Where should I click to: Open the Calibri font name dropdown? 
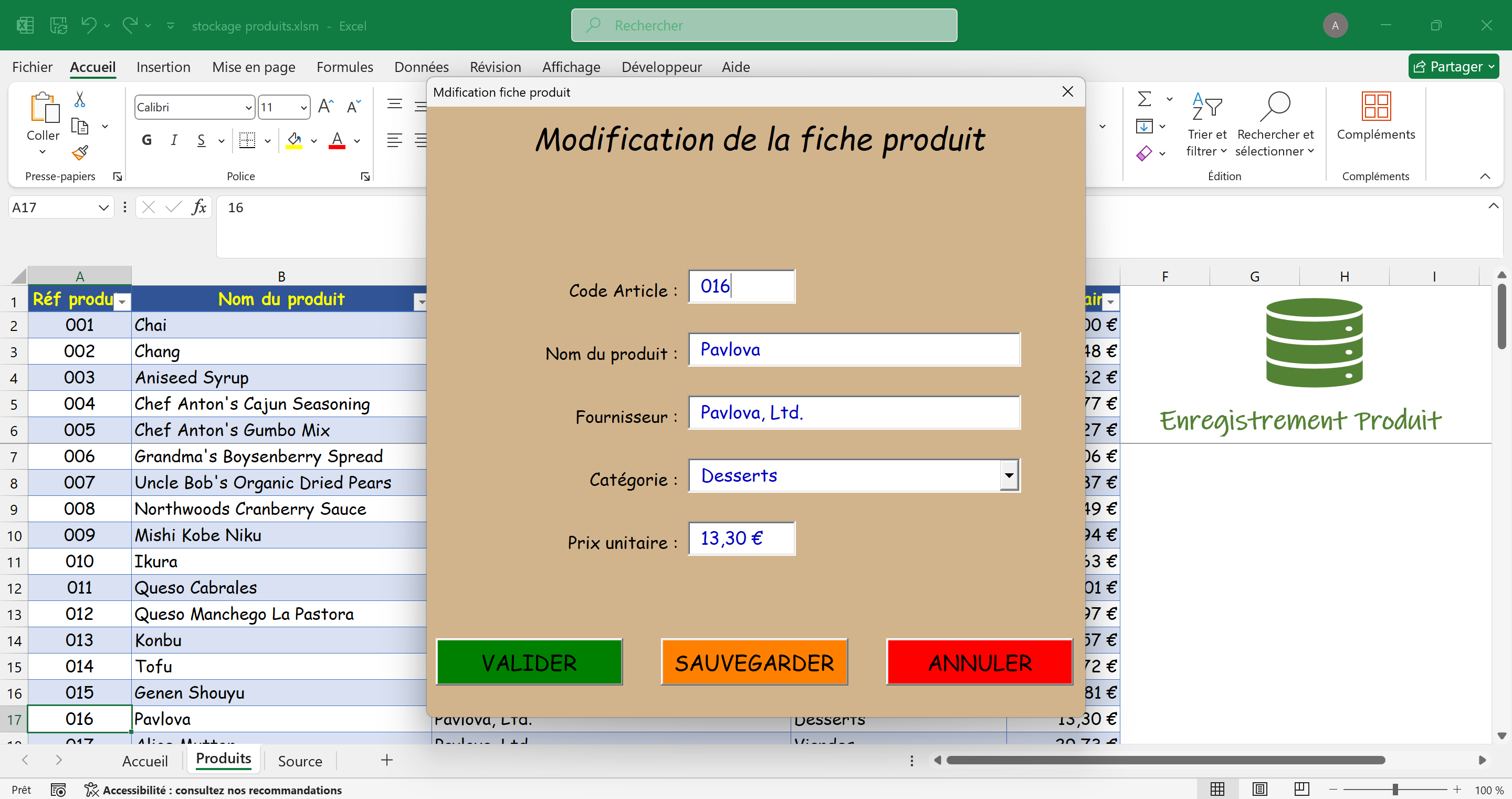point(248,108)
